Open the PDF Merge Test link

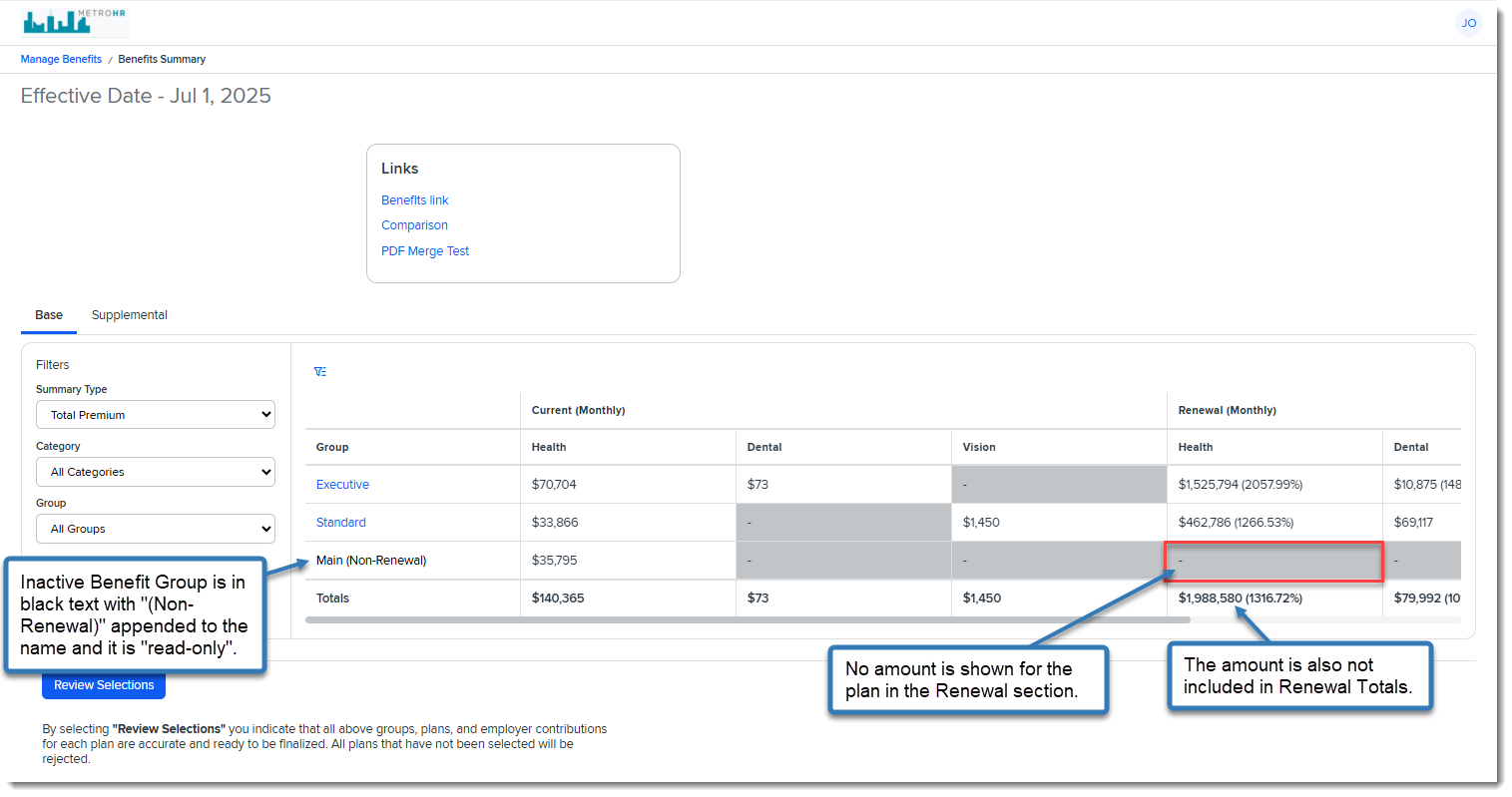[x=424, y=251]
